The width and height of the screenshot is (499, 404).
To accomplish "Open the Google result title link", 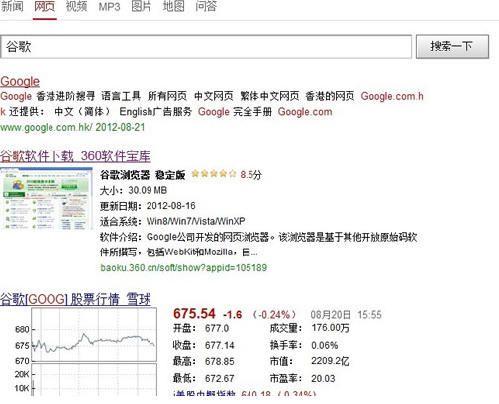I will pos(20,81).
